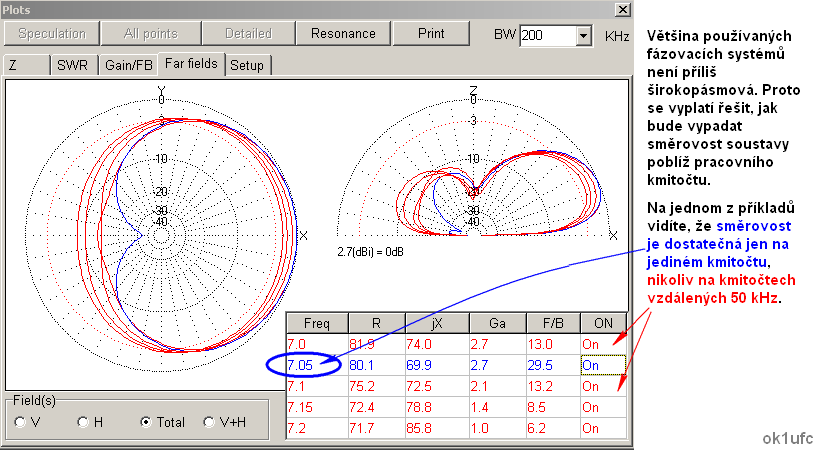Select the H field radio button
The image size is (820, 450).
pos(84,422)
